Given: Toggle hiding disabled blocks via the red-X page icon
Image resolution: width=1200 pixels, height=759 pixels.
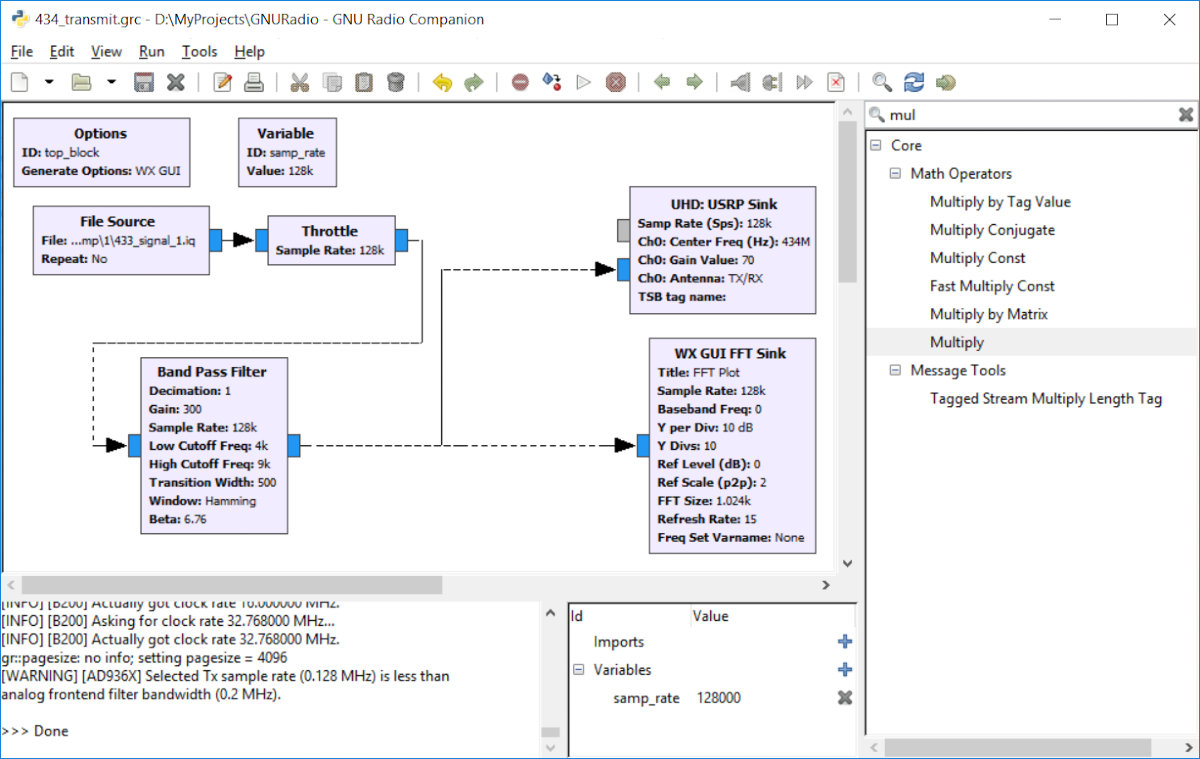Looking at the screenshot, I should pos(836,82).
